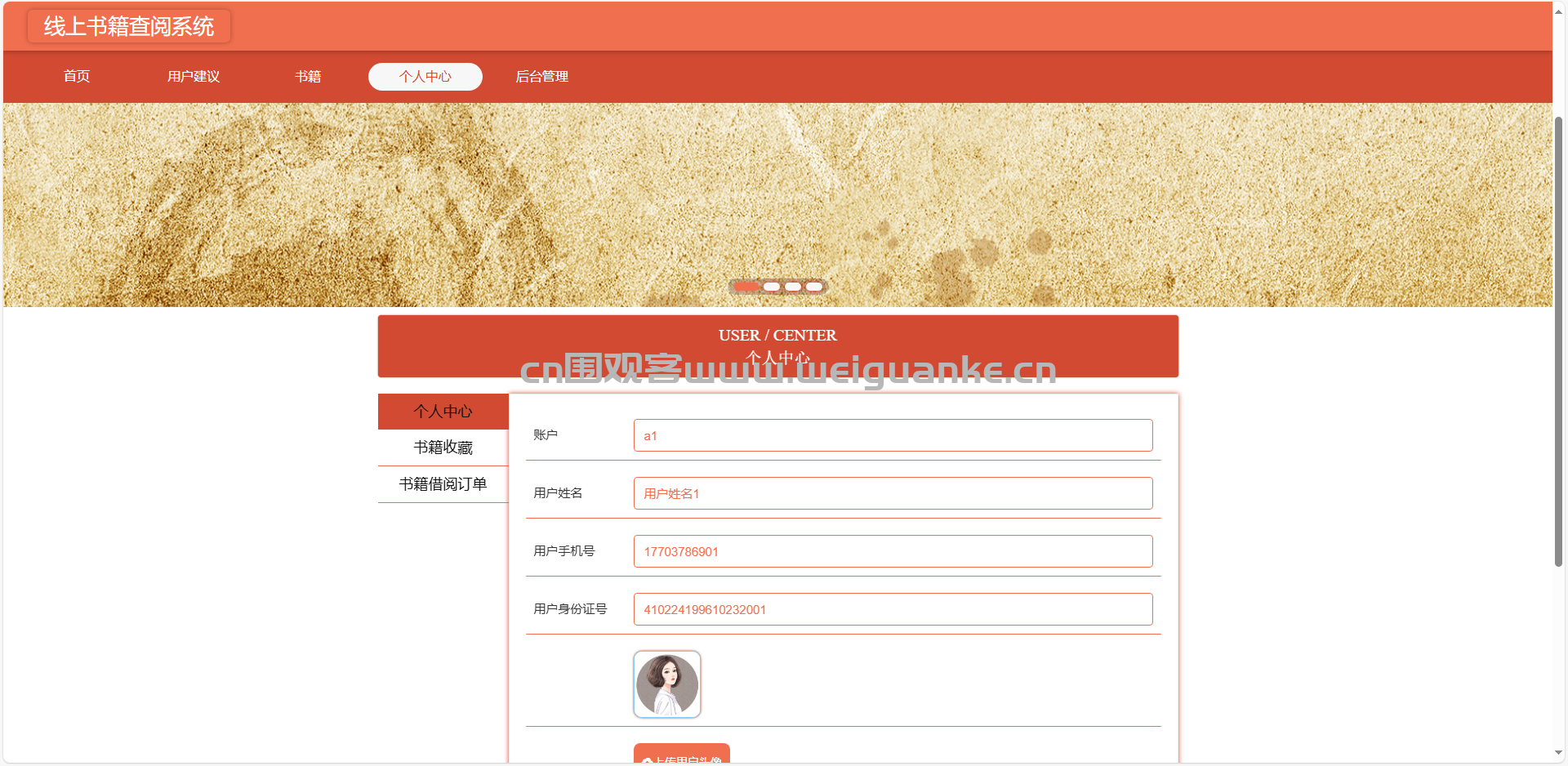The height and width of the screenshot is (766, 1568).
Task: Select the 个人中心 nav pill
Action: pos(425,76)
